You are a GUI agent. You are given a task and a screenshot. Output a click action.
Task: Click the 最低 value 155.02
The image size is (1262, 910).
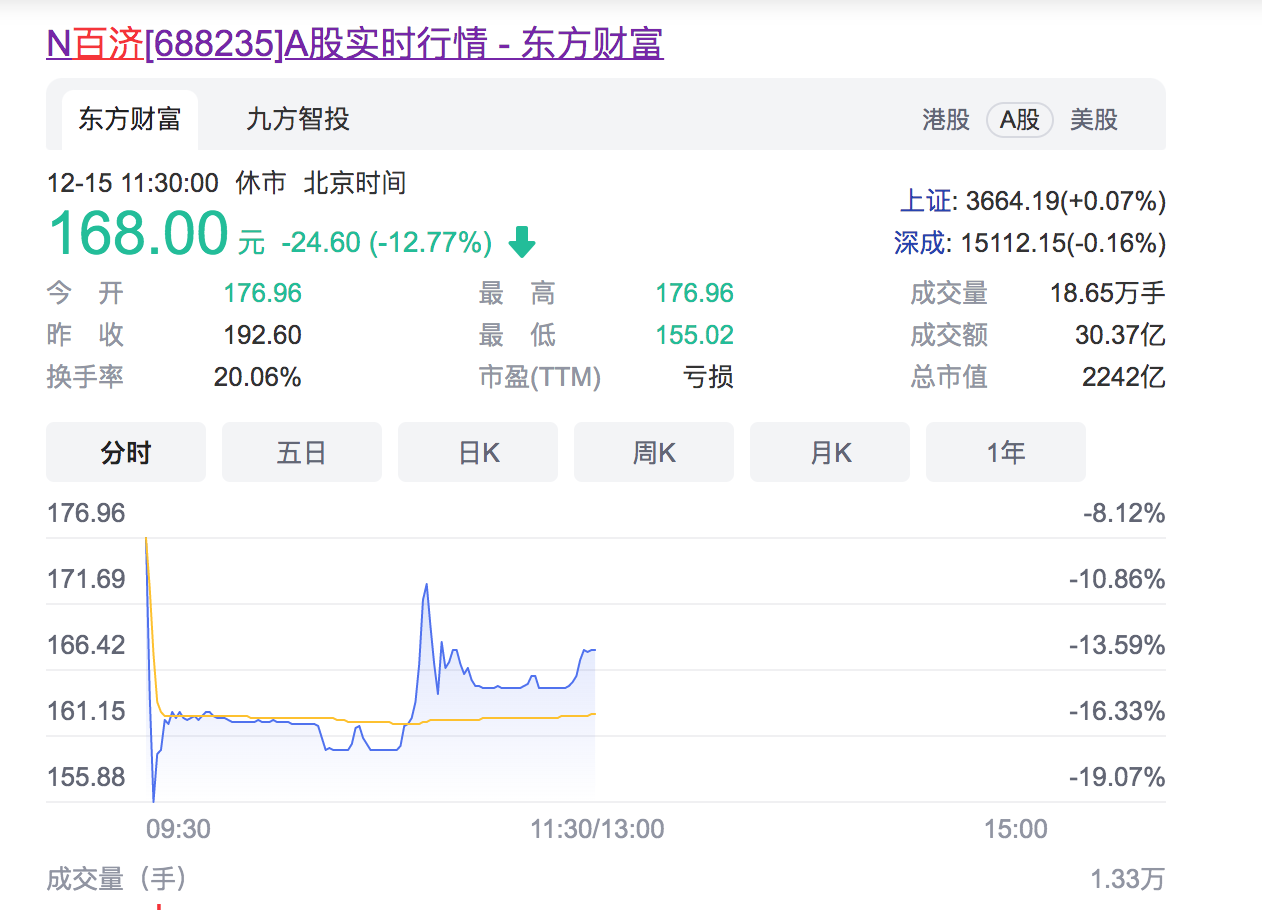(x=694, y=335)
